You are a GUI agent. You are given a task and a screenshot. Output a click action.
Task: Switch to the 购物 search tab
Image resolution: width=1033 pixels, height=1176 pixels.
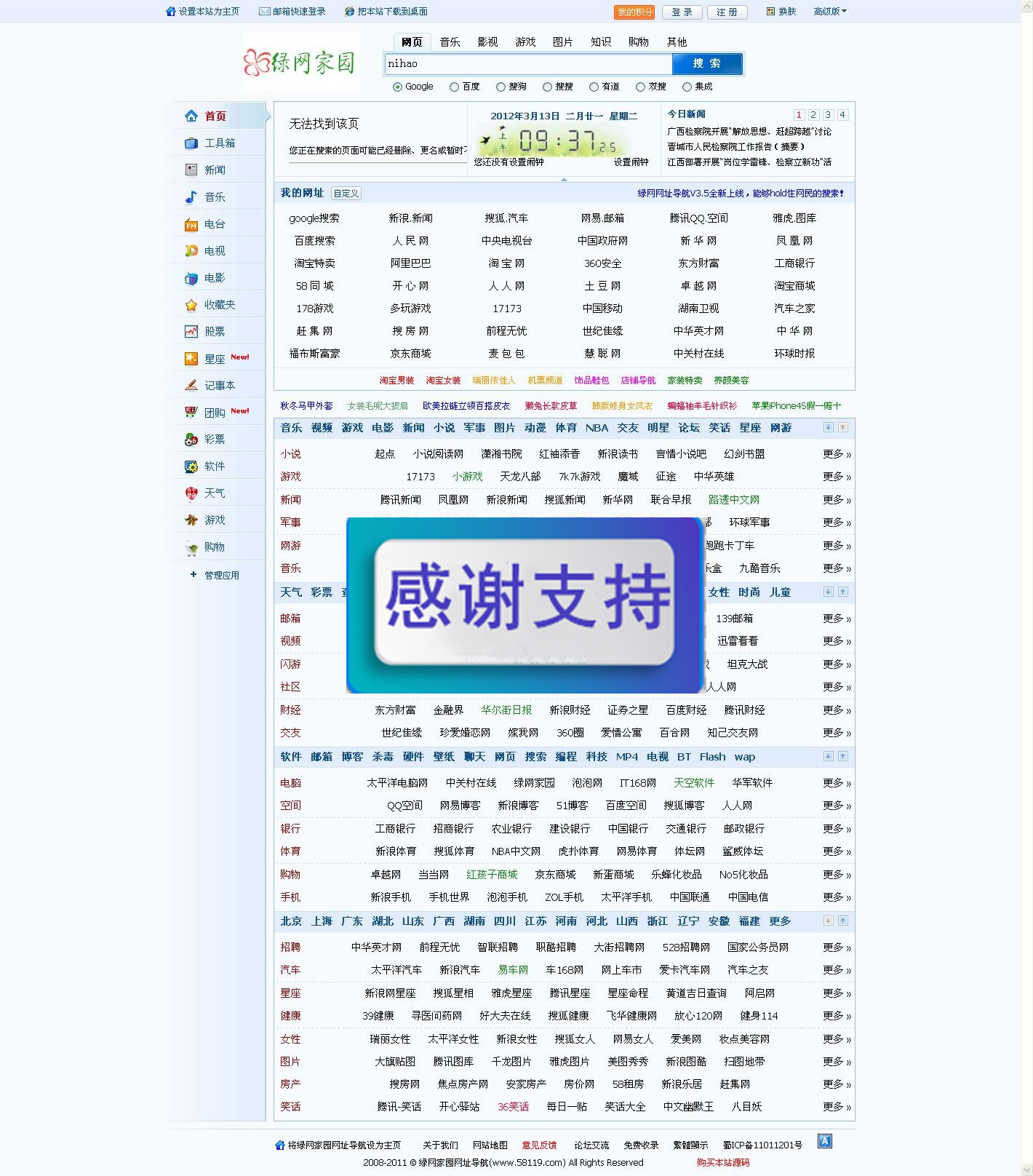point(639,42)
